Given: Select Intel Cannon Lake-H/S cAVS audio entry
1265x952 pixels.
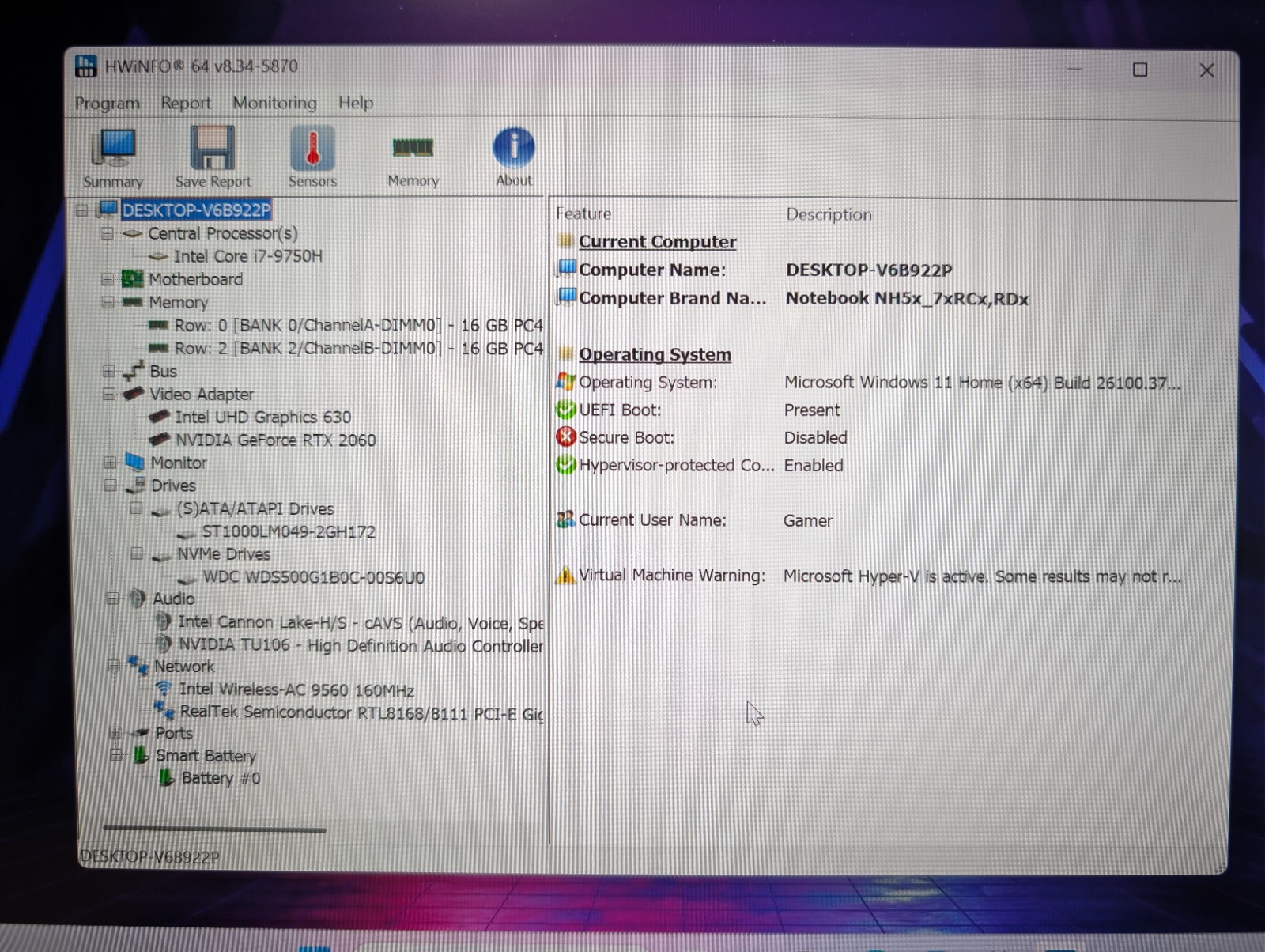Looking at the screenshot, I should point(361,622).
